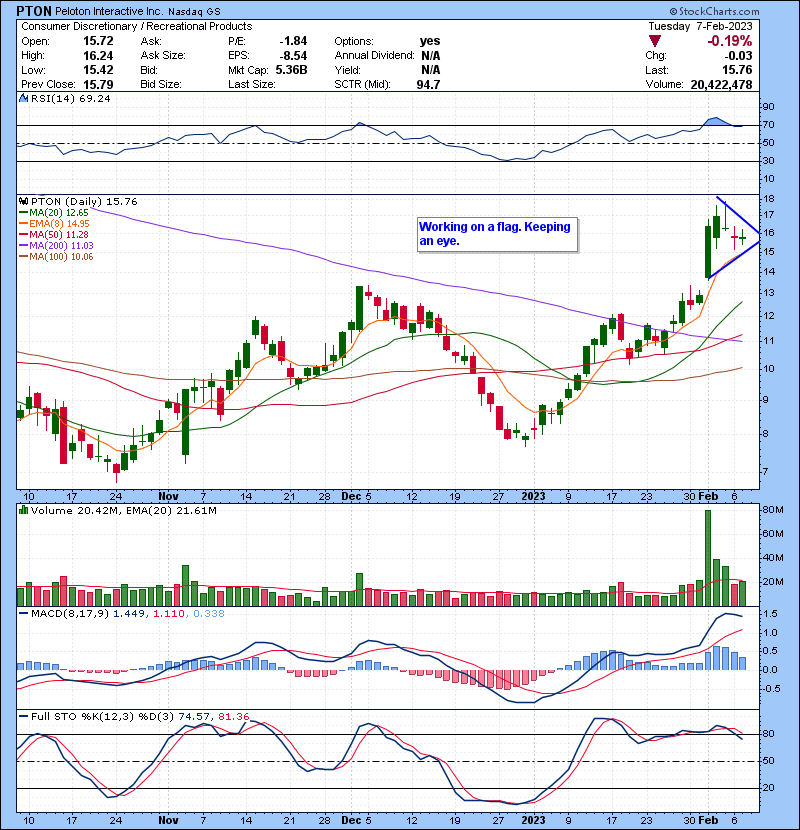Click the 2023 label on price chart axis
800x830 pixels.
[533, 497]
